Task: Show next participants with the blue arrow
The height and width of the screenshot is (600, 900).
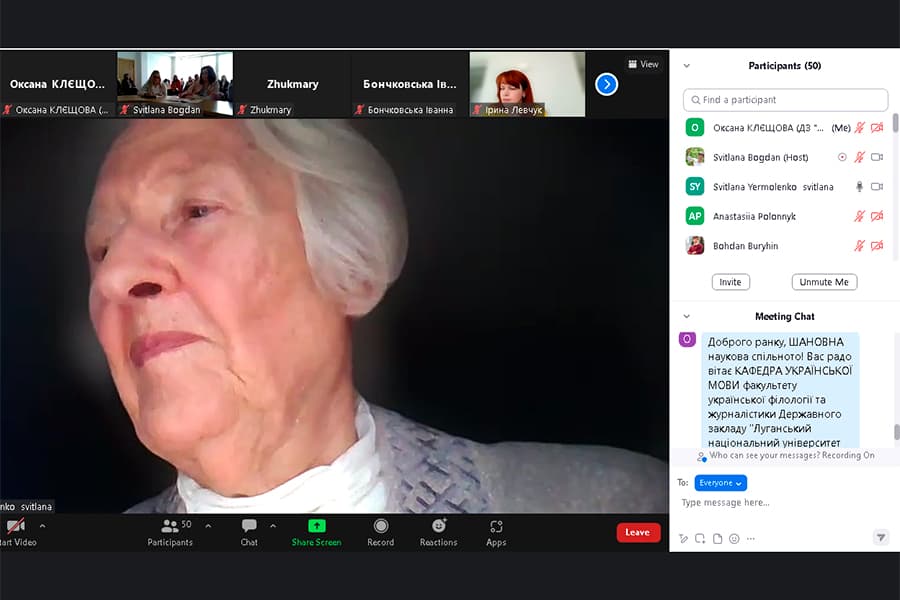Action: click(607, 84)
